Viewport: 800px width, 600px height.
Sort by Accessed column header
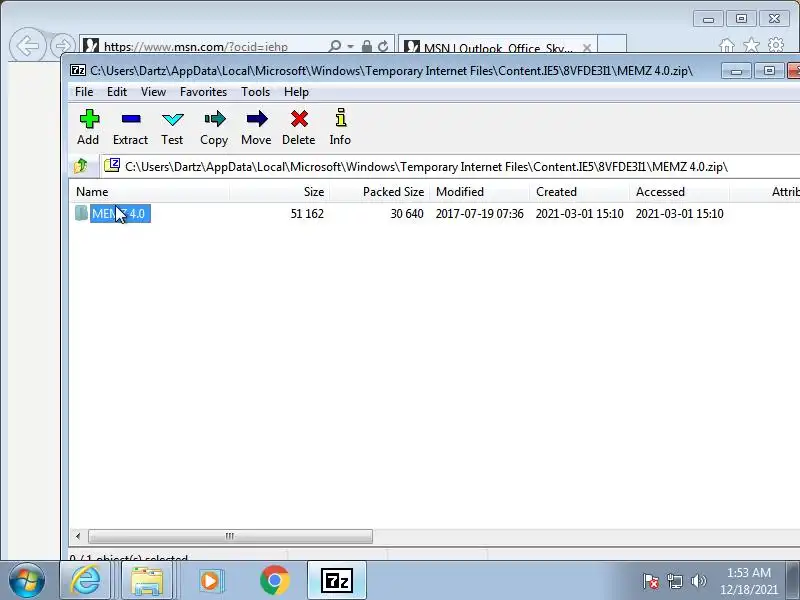679,192
